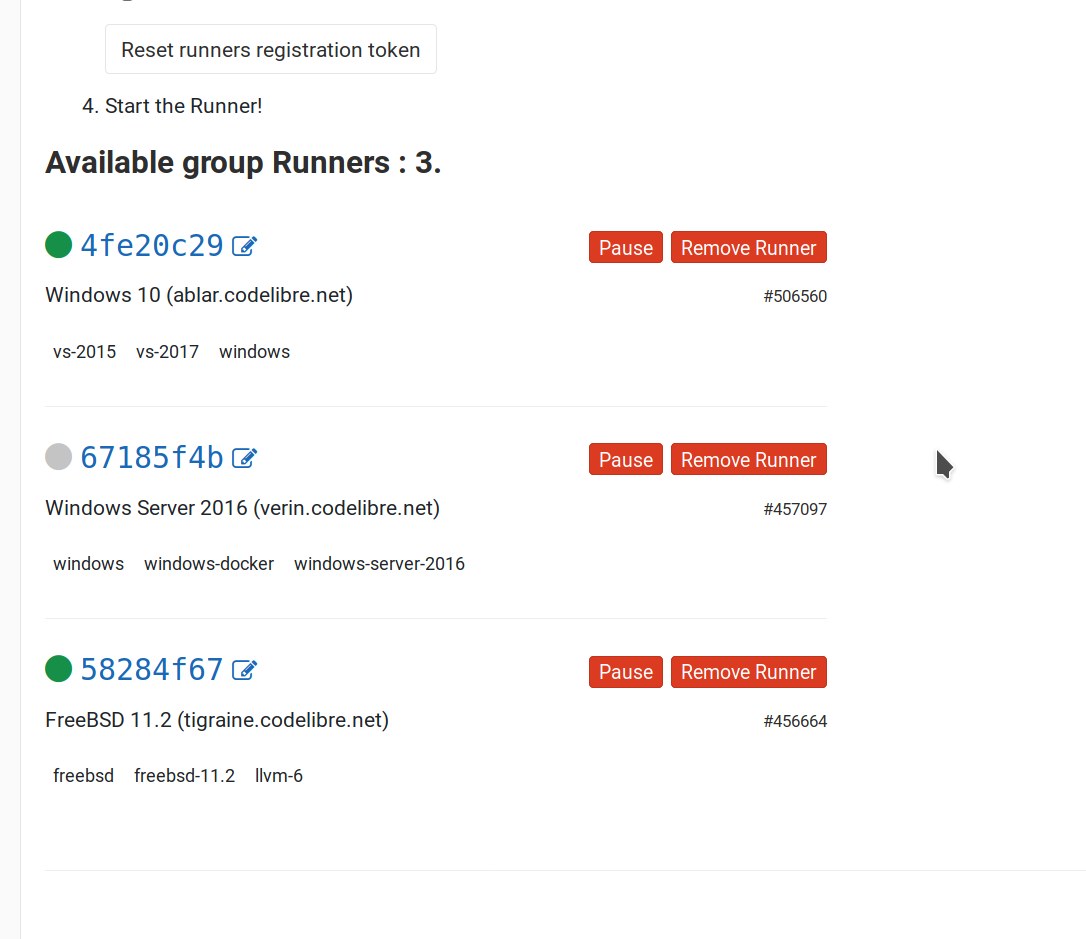Click the windows tag under Windows Server runner
Screen dimensions: 1086x939
(x=89, y=564)
